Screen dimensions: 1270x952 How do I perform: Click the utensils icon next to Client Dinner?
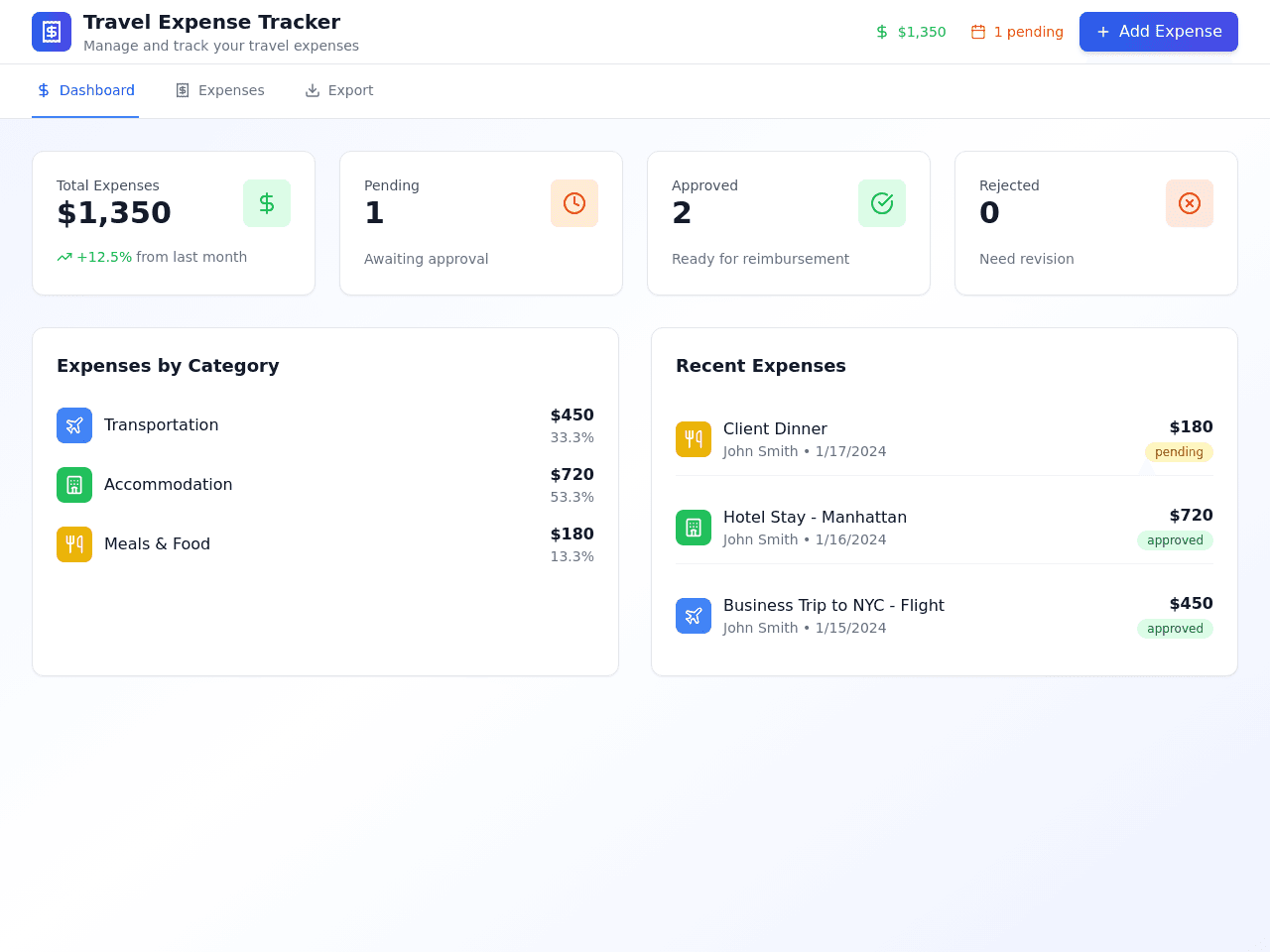[x=694, y=439]
